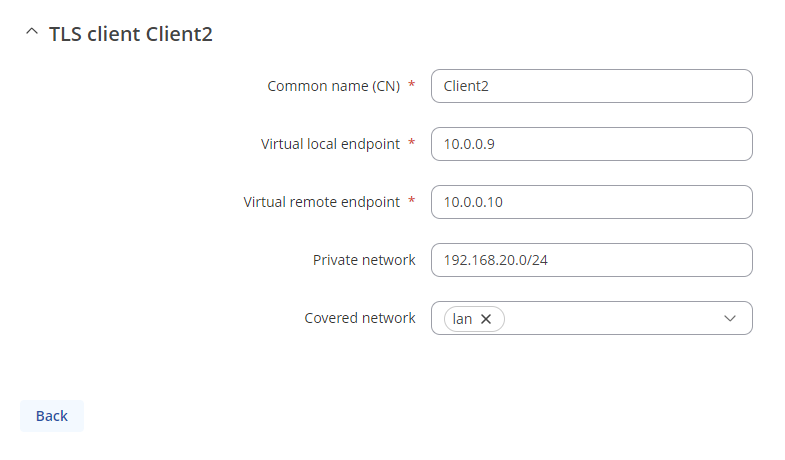This screenshot has height=460, width=785.
Task: Click the empty area of Covered network box
Action: [x=610, y=318]
